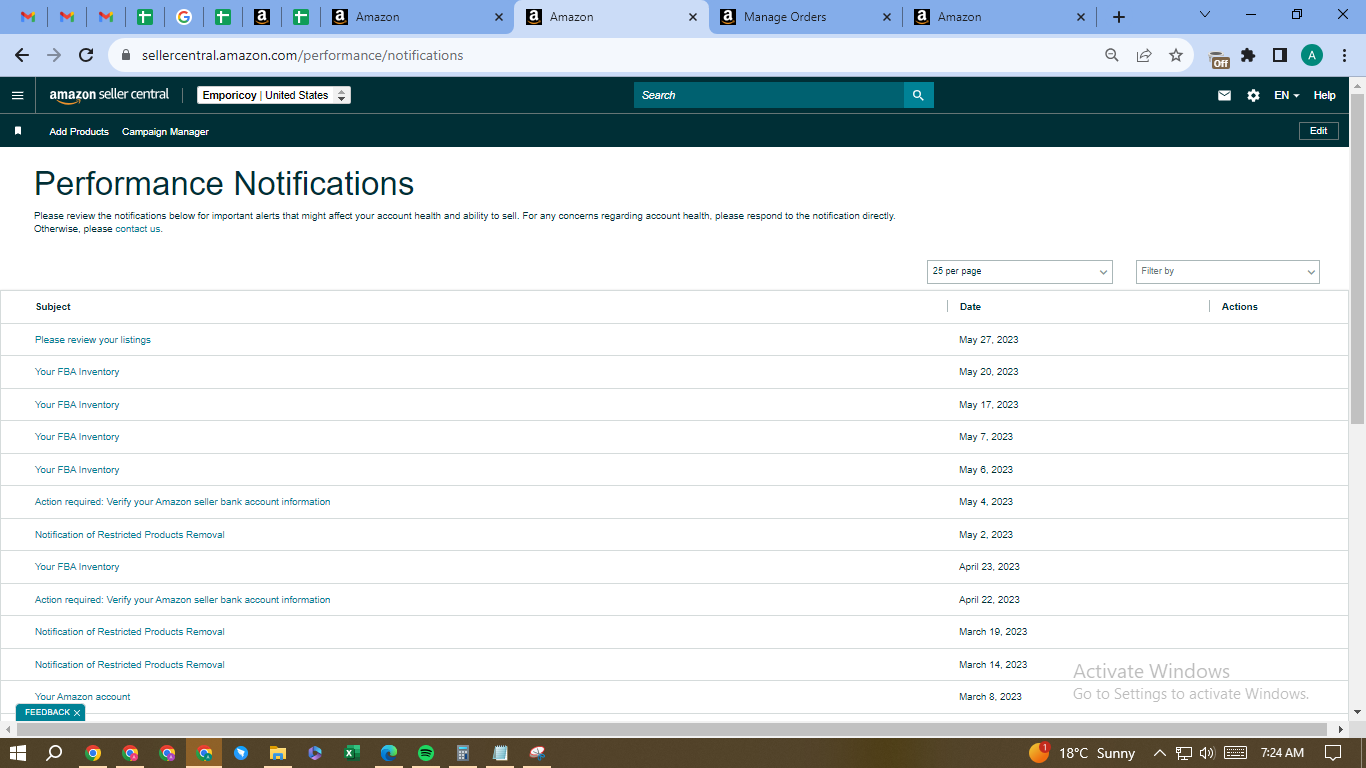Click the share page icon in address bar
Viewport: 1366px width, 768px height.
(x=1144, y=55)
